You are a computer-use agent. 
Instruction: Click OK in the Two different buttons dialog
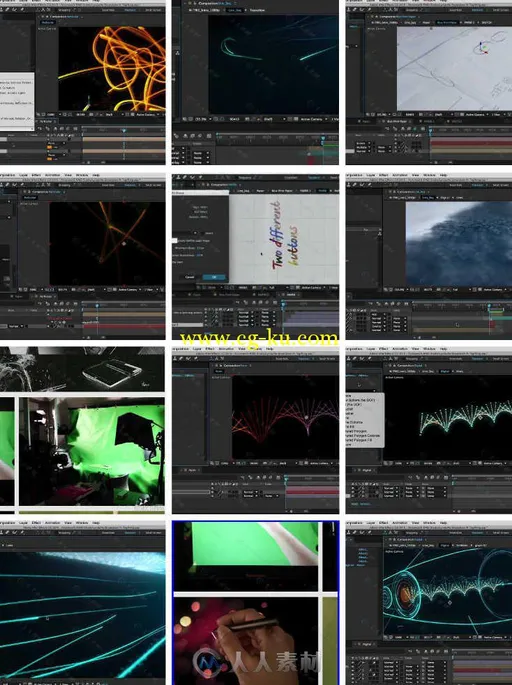(214, 277)
